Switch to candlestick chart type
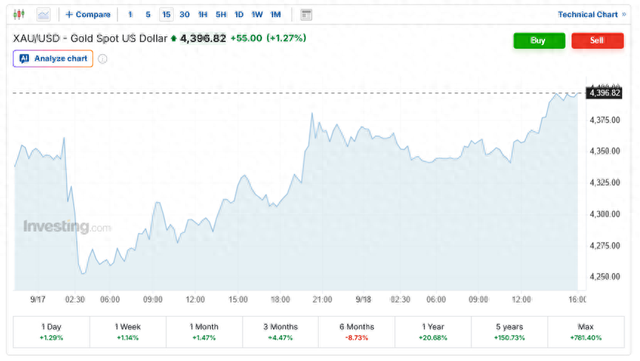 (19, 15)
